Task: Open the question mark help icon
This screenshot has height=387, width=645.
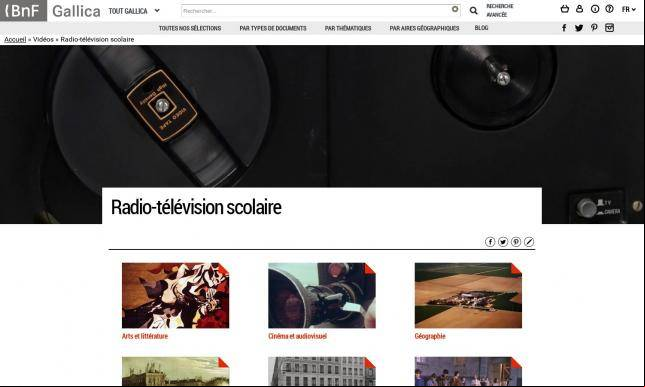Action: tap(610, 9)
